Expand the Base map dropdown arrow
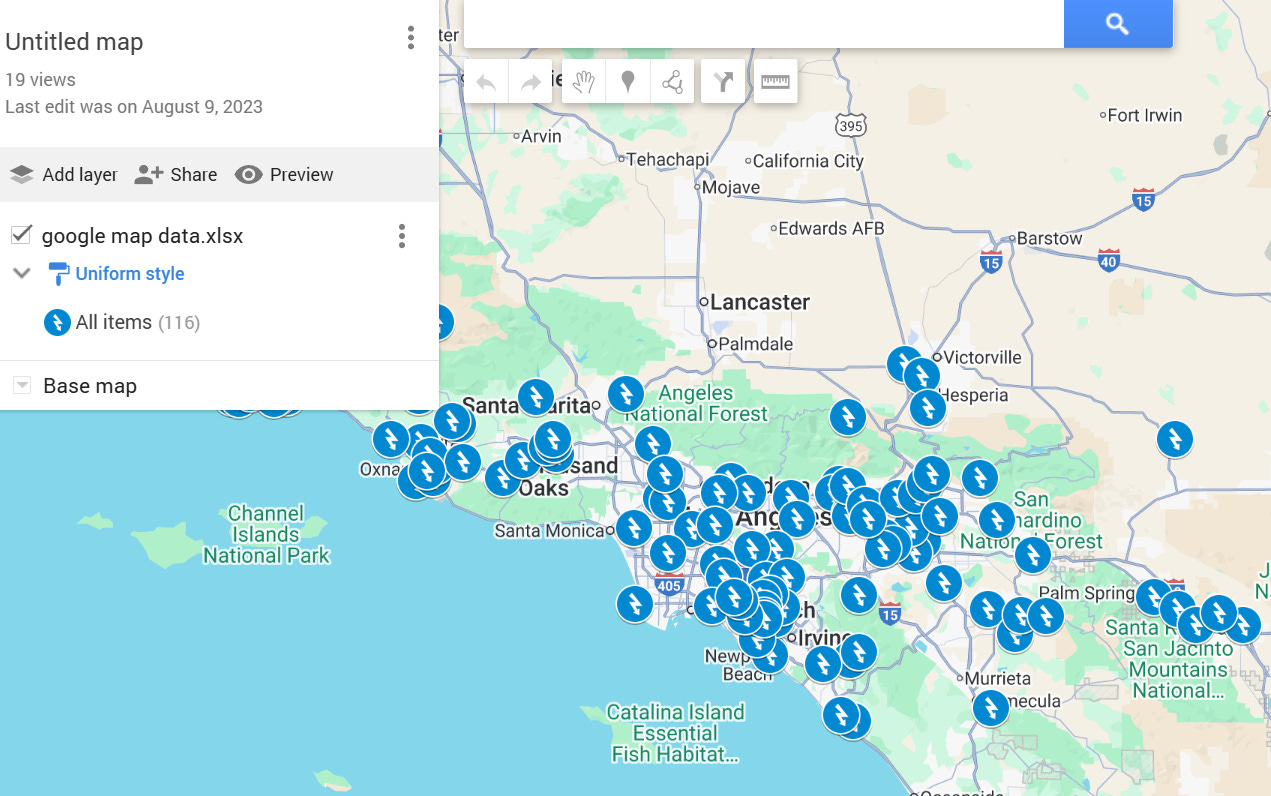The image size is (1271, 796). point(22,386)
